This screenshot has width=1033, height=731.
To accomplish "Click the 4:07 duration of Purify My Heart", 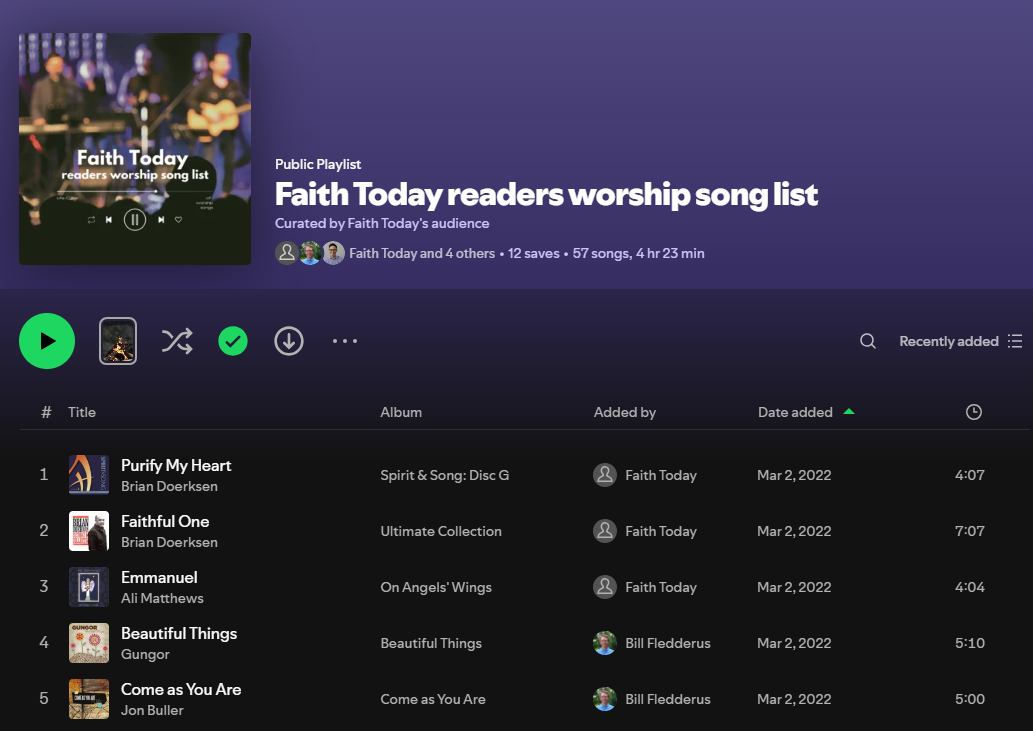I will click(x=970, y=475).
